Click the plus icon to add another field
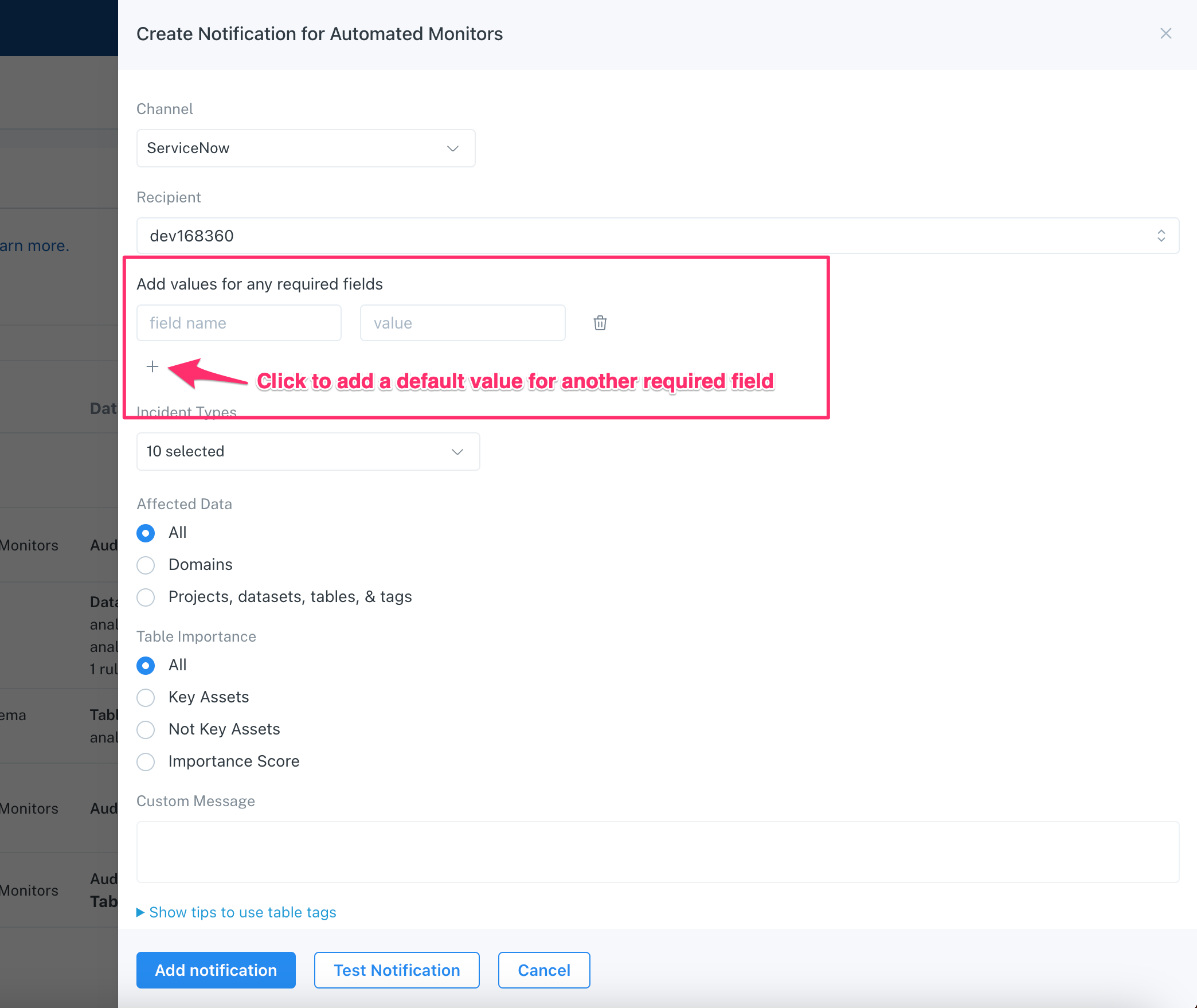Image resolution: width=1197 pixels, height=1008 pixels. coord(152,366)
